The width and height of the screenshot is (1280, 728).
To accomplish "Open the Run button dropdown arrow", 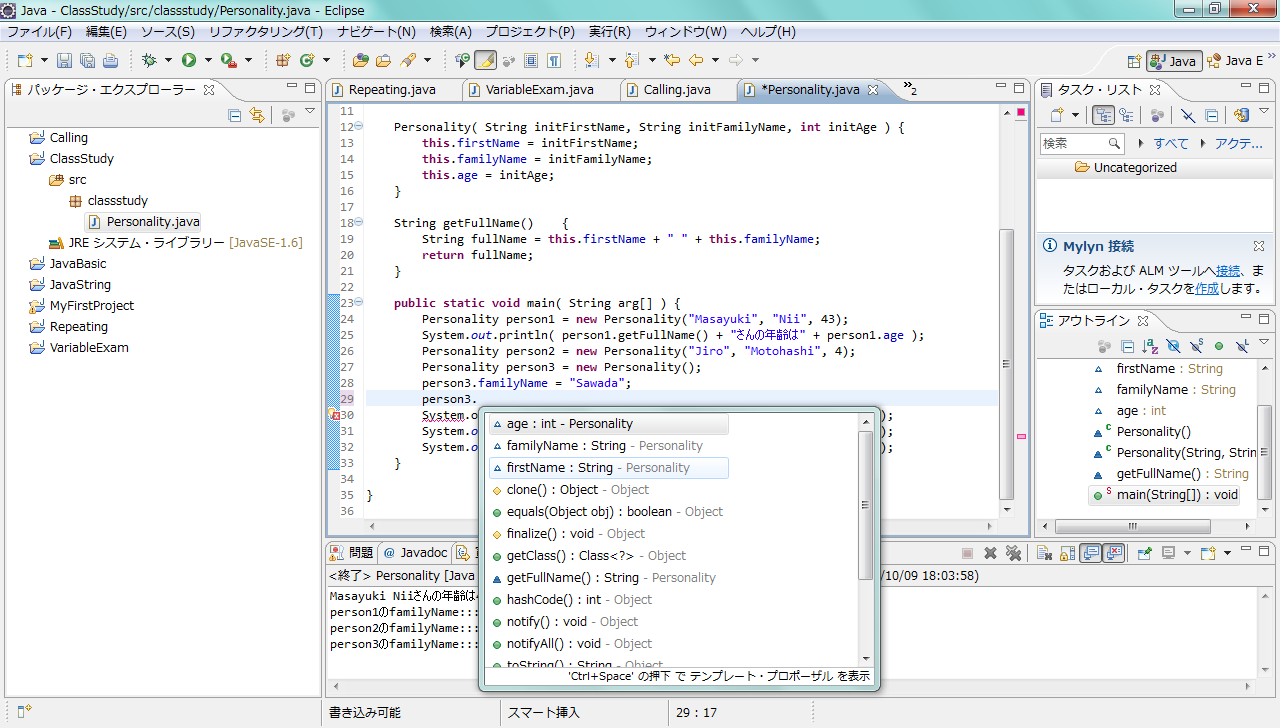I will [208, 60].
